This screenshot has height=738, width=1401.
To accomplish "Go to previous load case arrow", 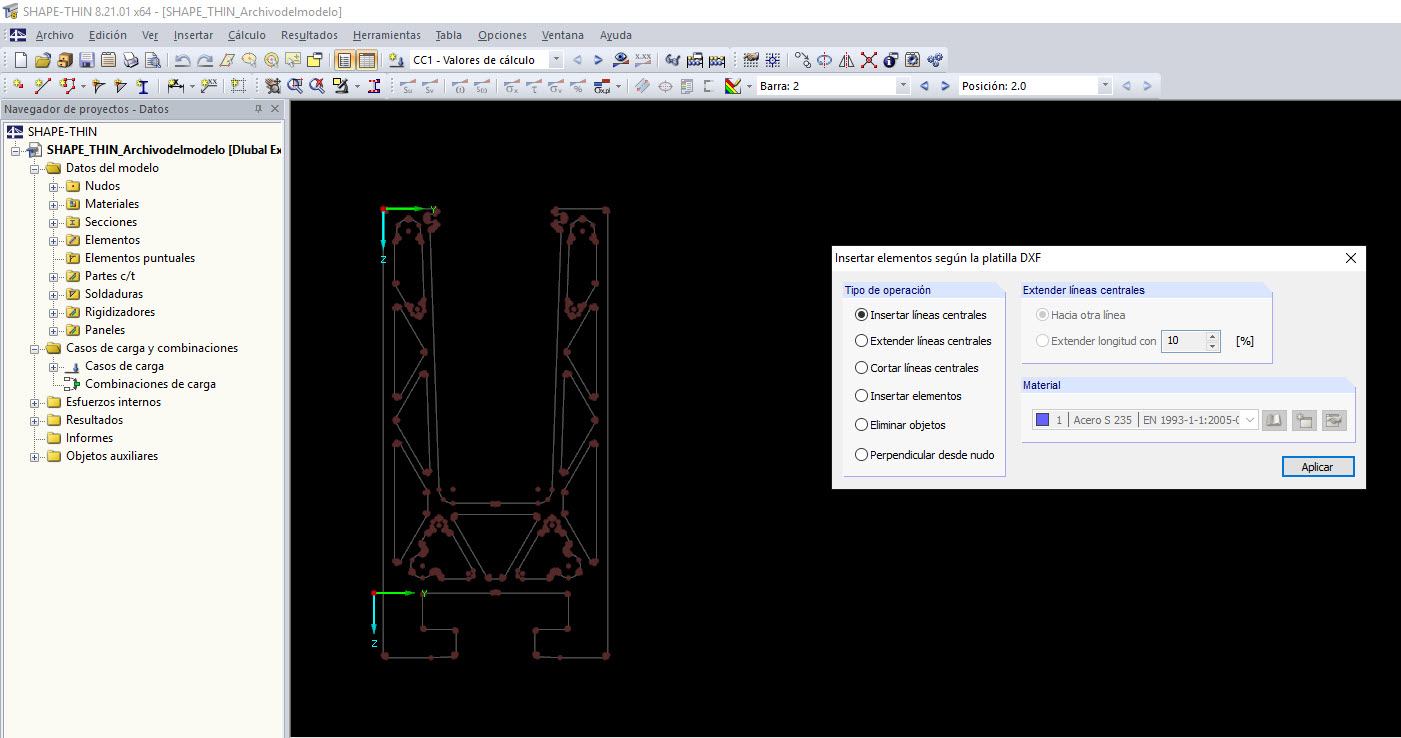I will (577, 60).
